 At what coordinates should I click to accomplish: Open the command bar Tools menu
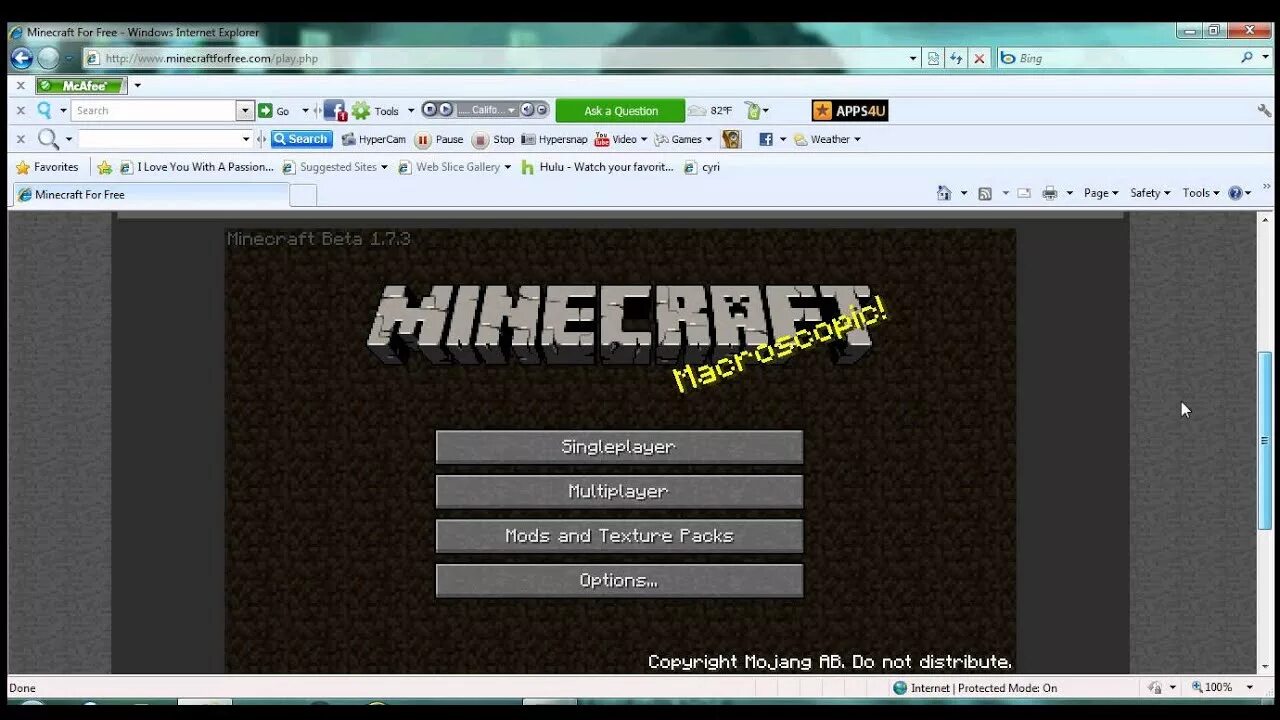coord(1201,193)
